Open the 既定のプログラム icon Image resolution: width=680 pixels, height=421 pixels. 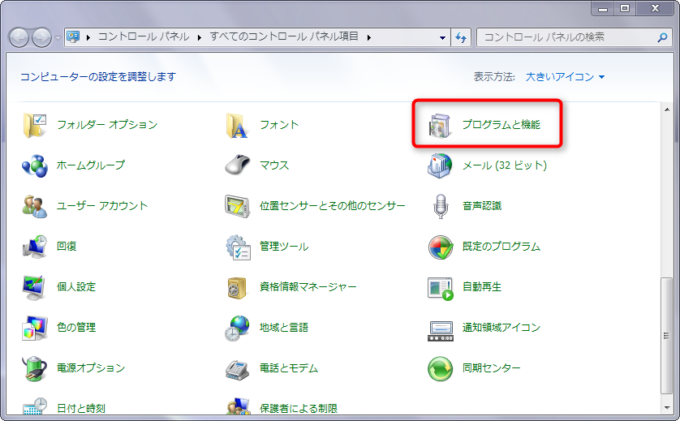click(x=441, y=246)
